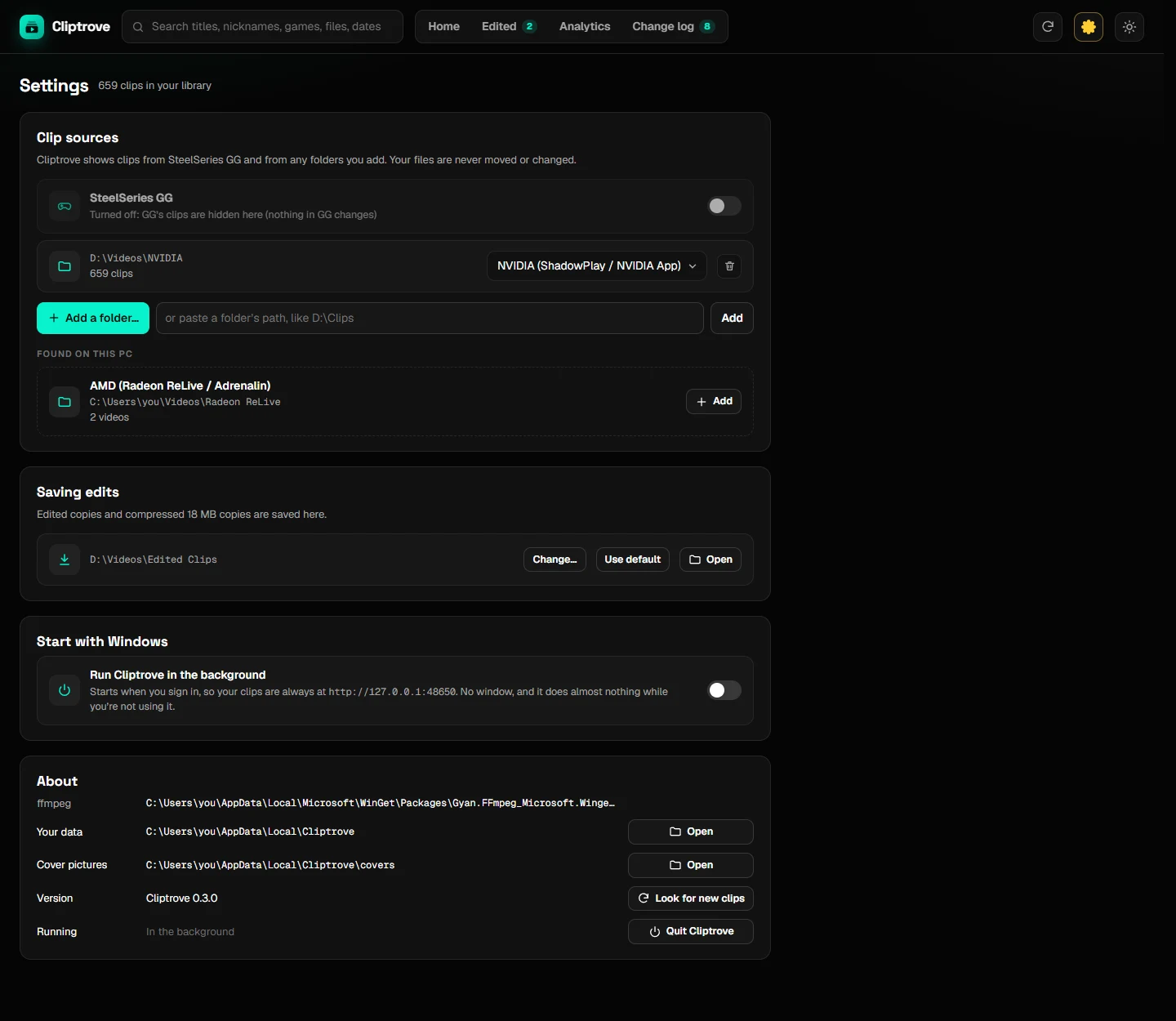
Task: Click Change... for the edits folder
Action: click(x=555, y=560)
